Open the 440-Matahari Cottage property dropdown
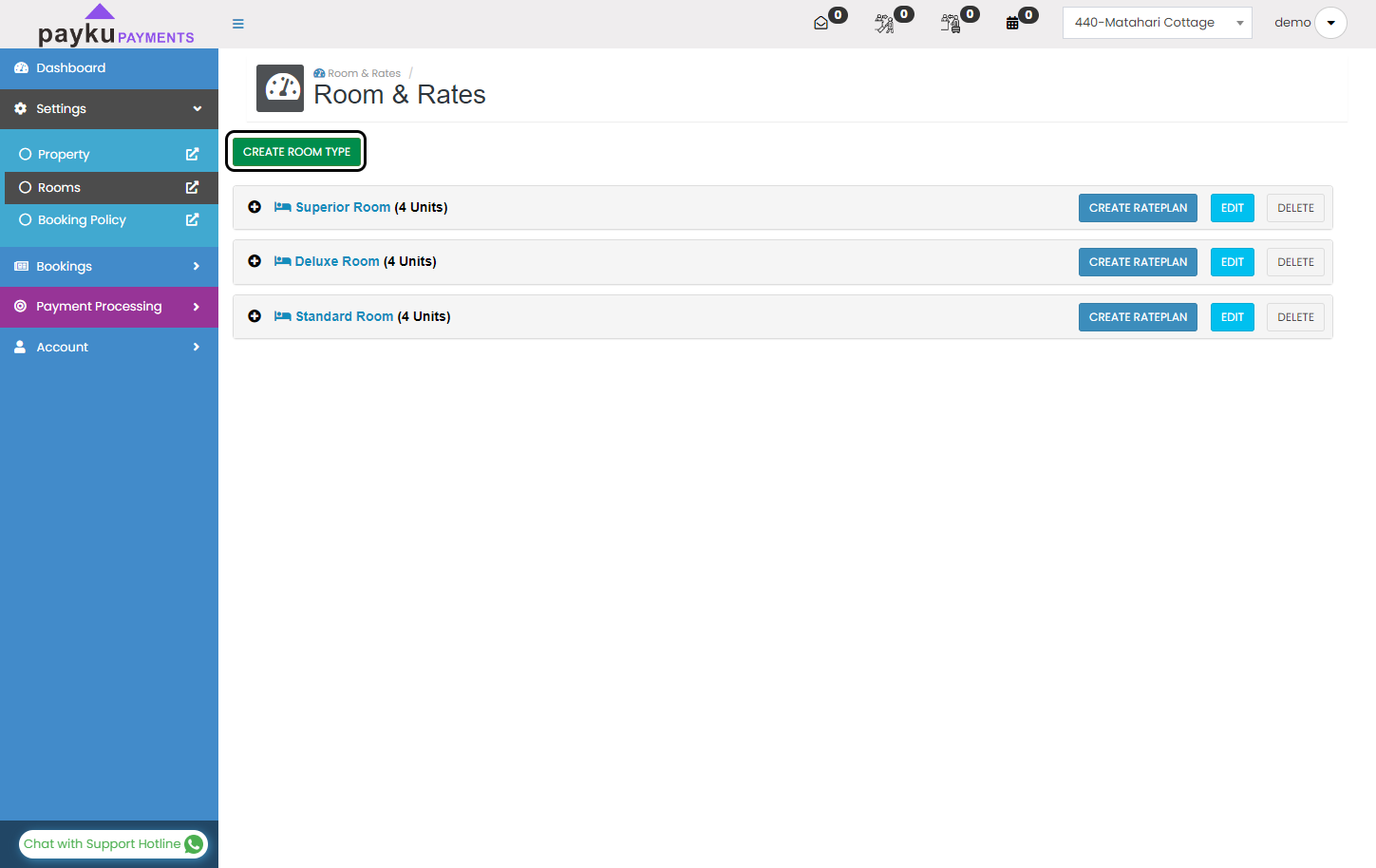This screenshot has height=868, width=1376. (x=1157, y=23)
